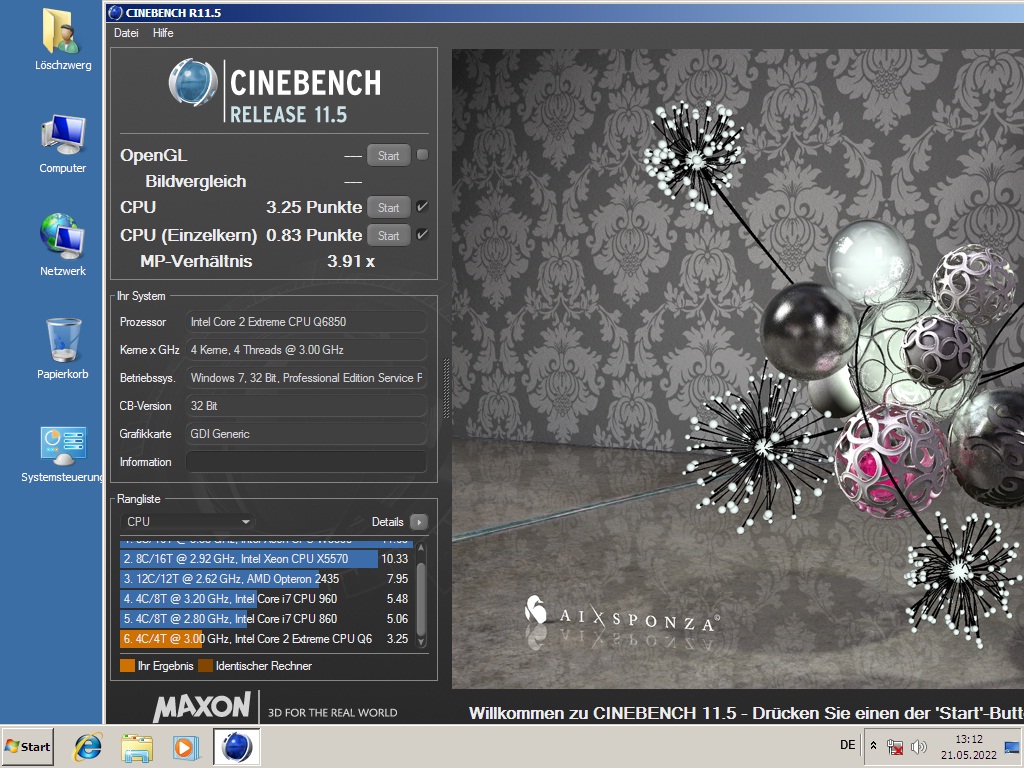Open Windows Media Player taskbar icon
The image size is (1024, 768).
[x=186, y=747]
